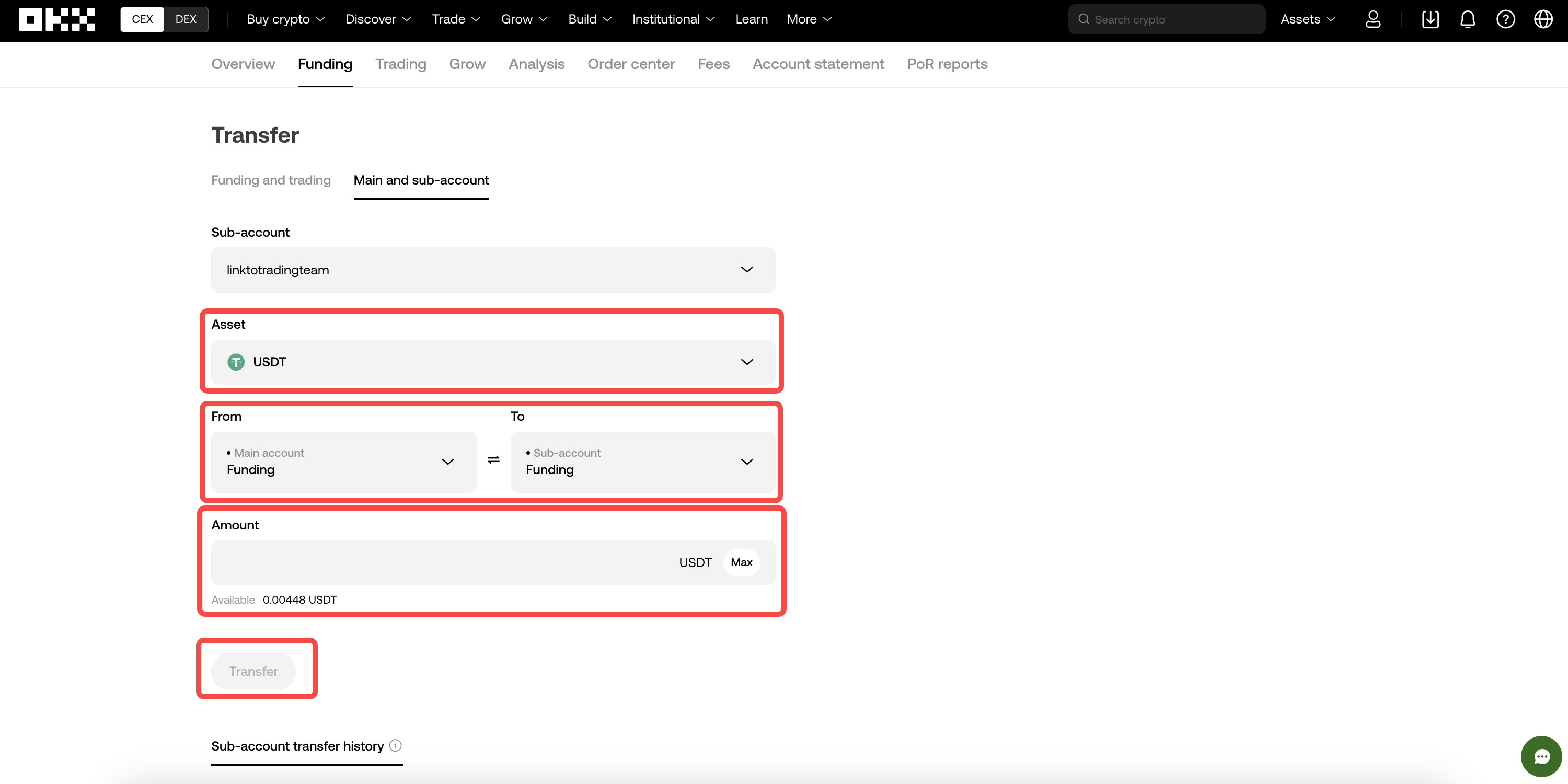Open the Asset selector showing USDT
Screen dimensions: 1568x784
point(492,362)
